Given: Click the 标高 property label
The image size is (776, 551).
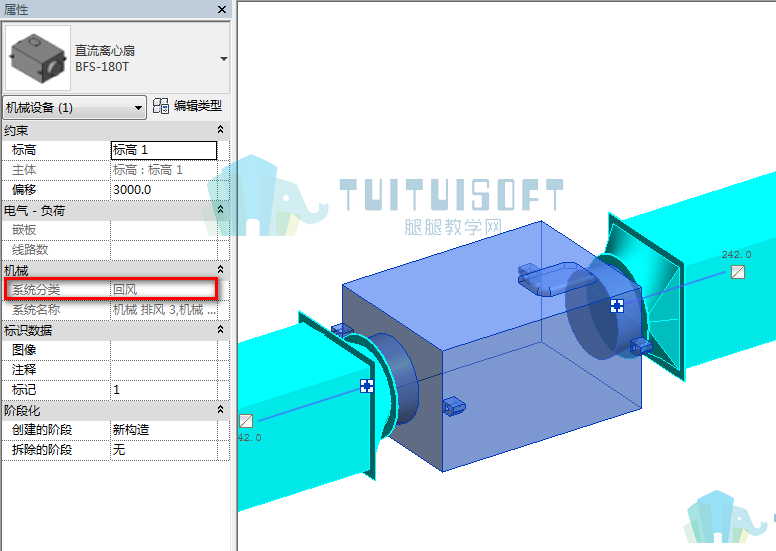Looking at the screenshot, I should [24, 150].
